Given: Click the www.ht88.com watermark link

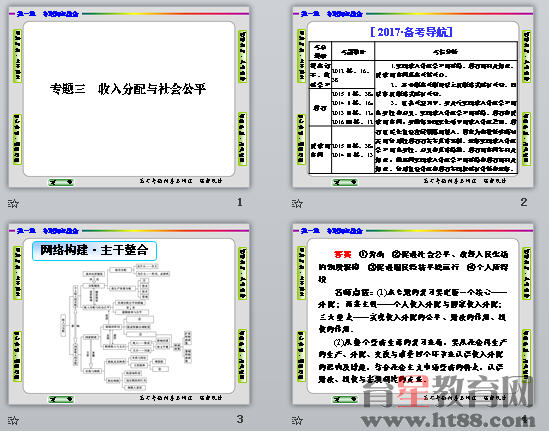Looking at the screenshot, I should (449, 420).
